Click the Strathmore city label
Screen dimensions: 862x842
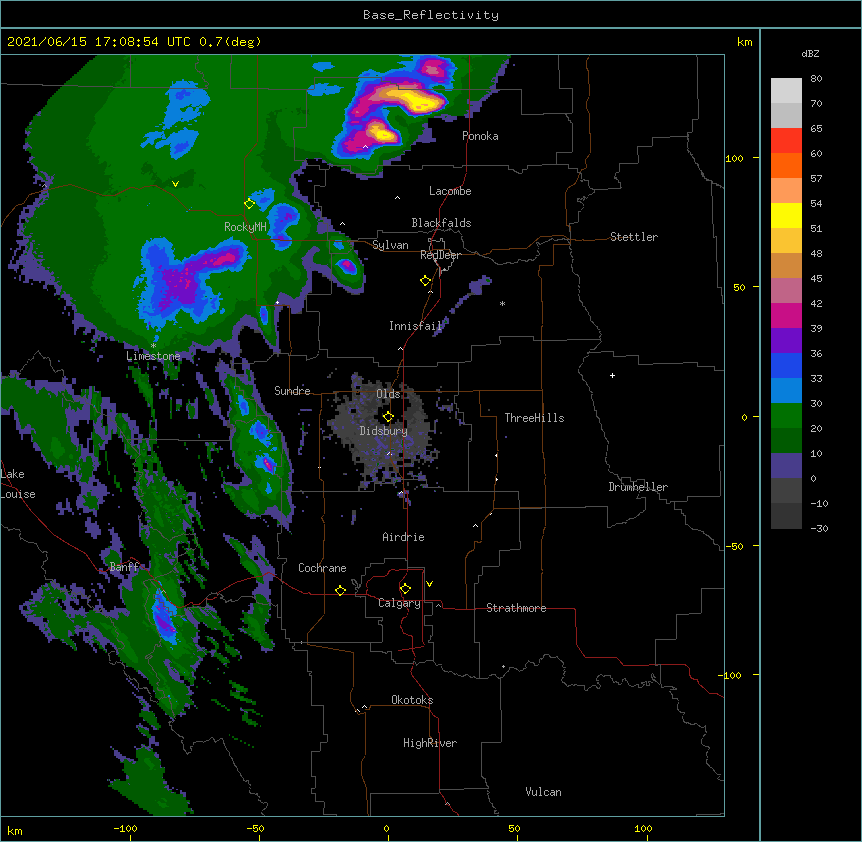(516, 608)
